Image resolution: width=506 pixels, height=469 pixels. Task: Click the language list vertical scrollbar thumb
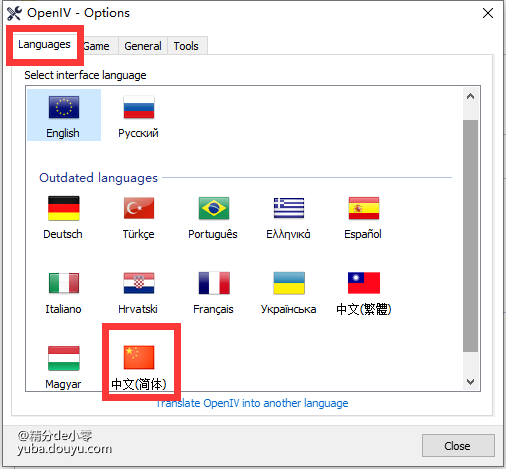coord(470,236)
